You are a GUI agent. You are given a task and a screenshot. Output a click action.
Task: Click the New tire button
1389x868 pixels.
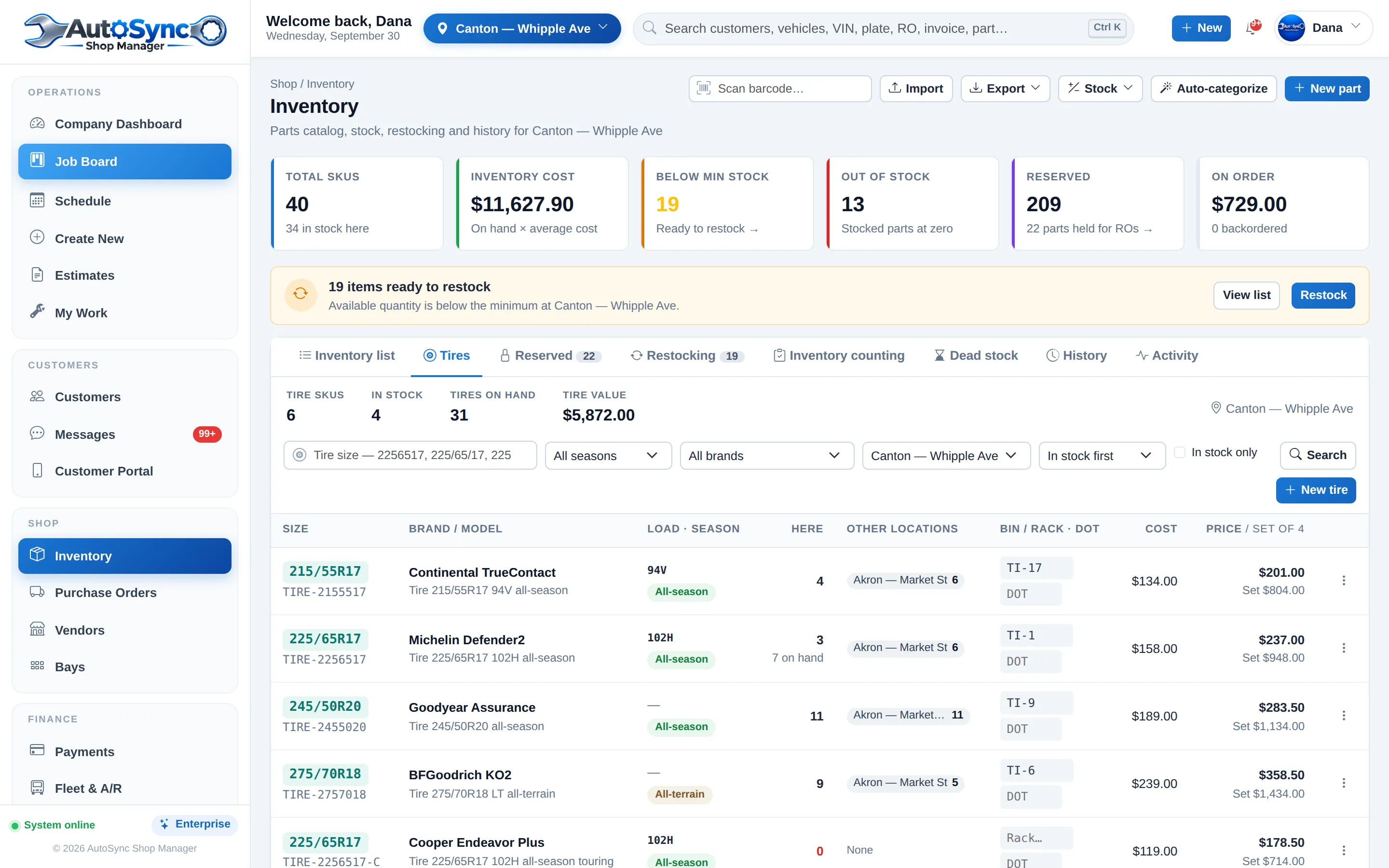[x=1316, y=490]
